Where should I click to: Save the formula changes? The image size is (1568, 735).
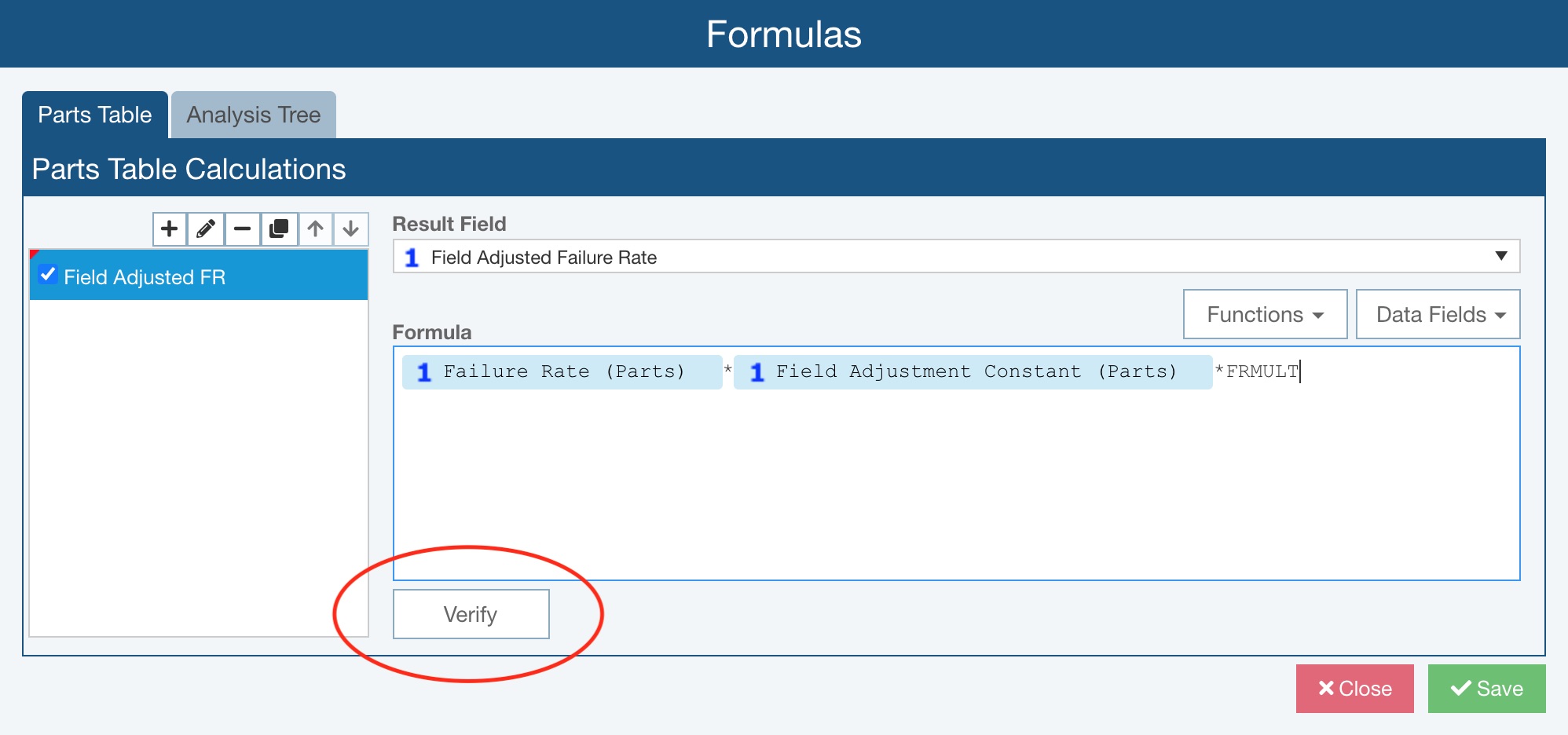click(x=1486, y=689)
